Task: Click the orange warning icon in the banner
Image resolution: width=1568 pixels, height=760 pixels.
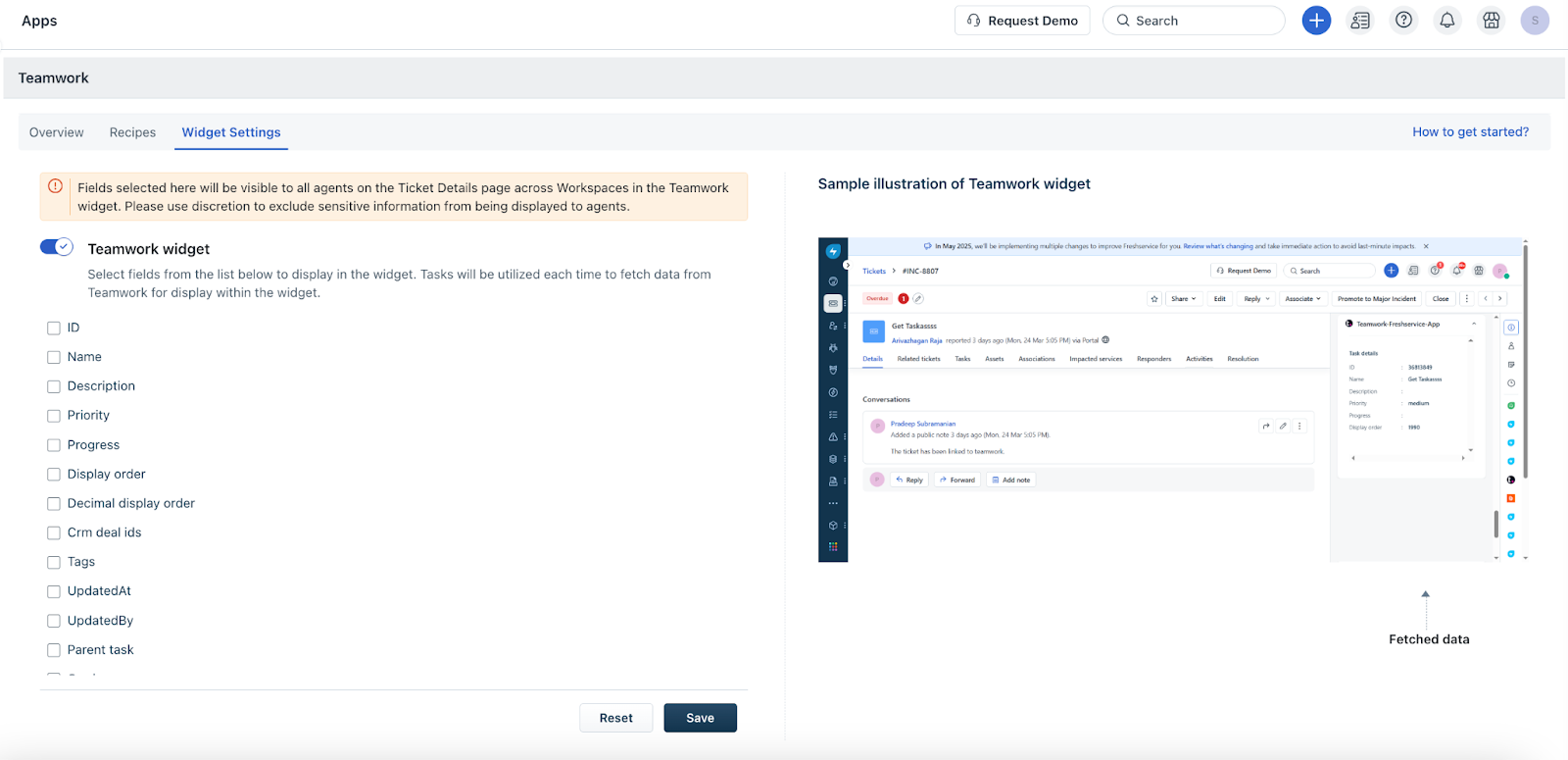Action: [56, 186]
